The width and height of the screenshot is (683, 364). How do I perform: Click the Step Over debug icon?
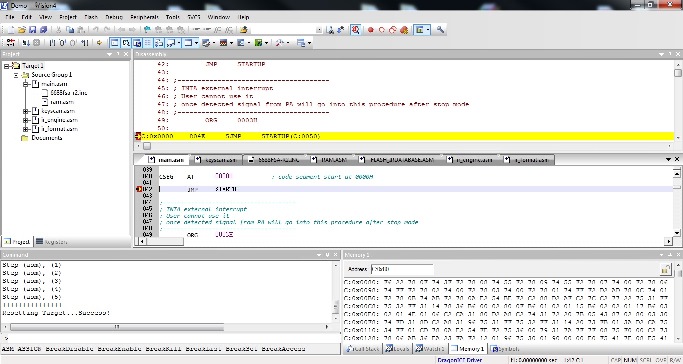(63, 43)
